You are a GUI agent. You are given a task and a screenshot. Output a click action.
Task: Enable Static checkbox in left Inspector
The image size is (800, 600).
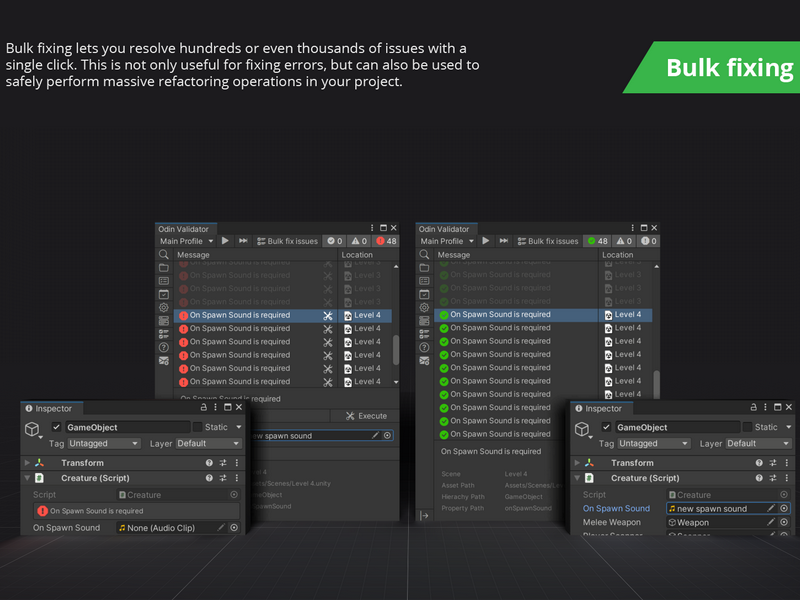[197, 427]
